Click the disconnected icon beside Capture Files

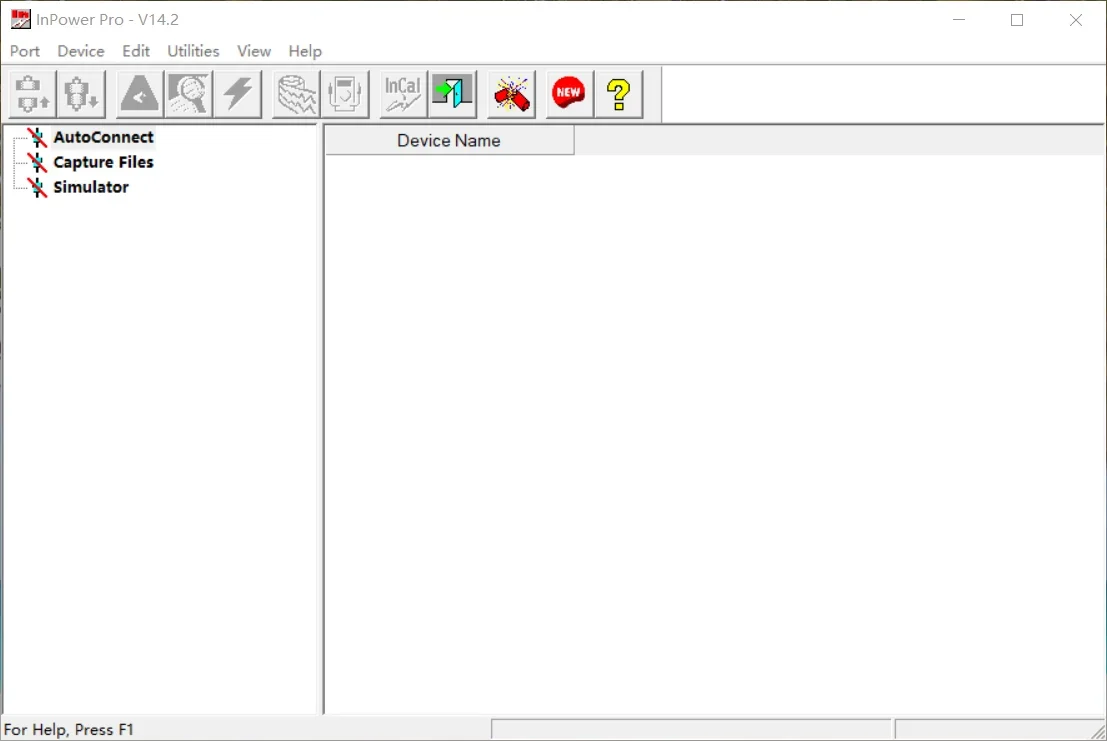[x=37, y=162]
